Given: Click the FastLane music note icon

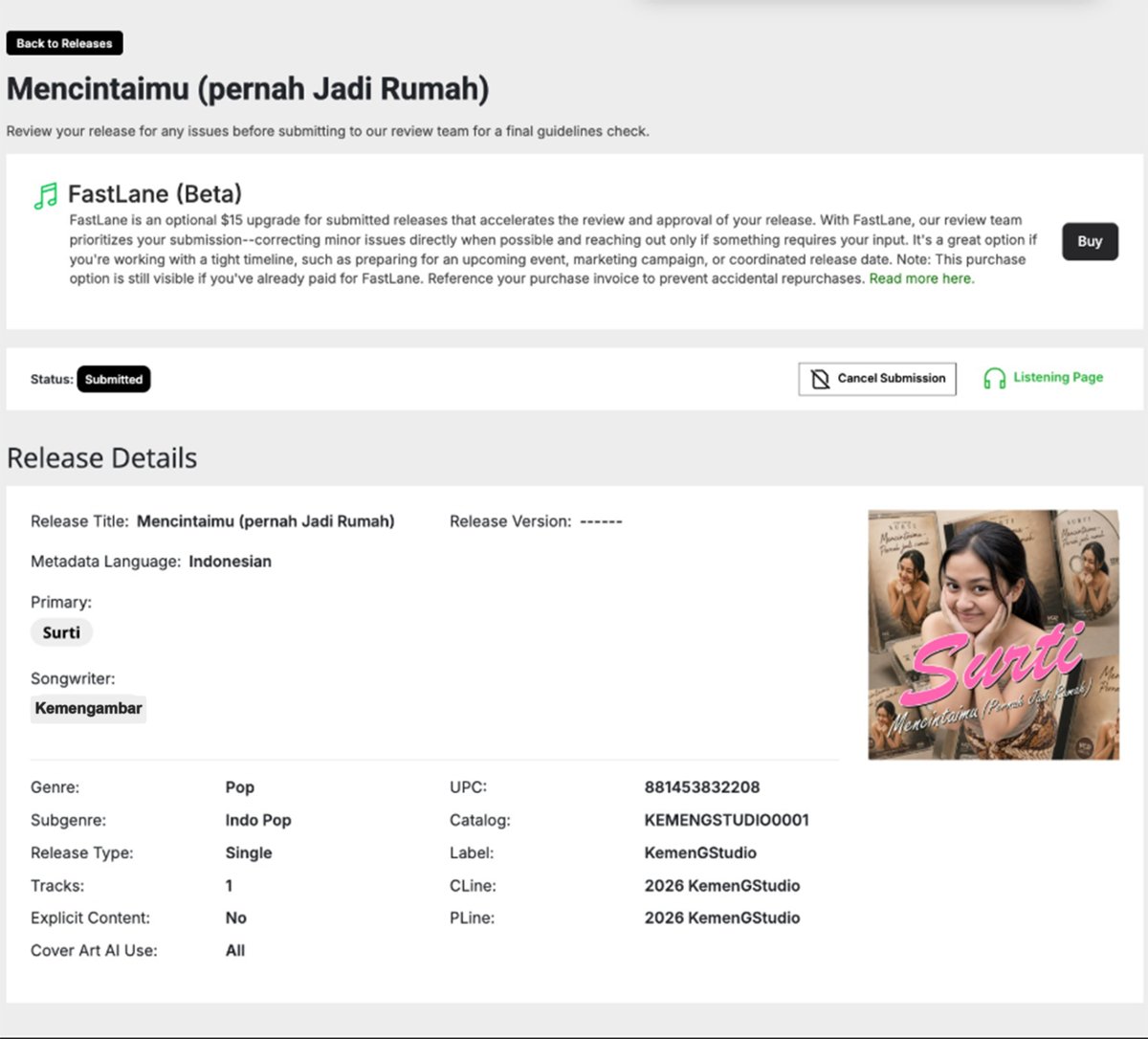Looking at the screenshot, I should [x=45, y=196].
